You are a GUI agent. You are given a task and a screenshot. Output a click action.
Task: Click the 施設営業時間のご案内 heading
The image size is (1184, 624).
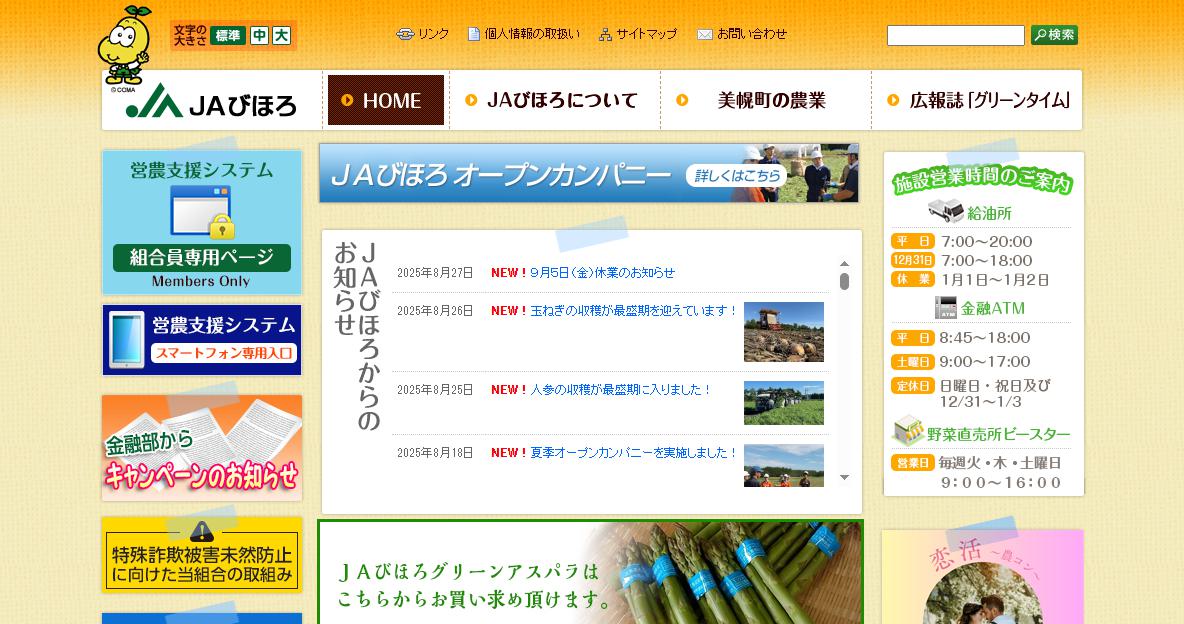pyautogui.click(x=982, y=179)
